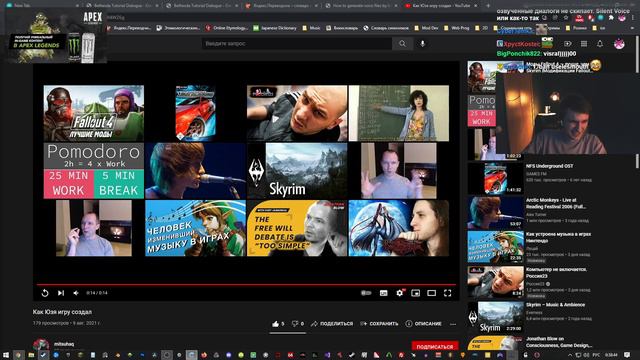Start voice search with microphone icon

[x=423, y=43]
